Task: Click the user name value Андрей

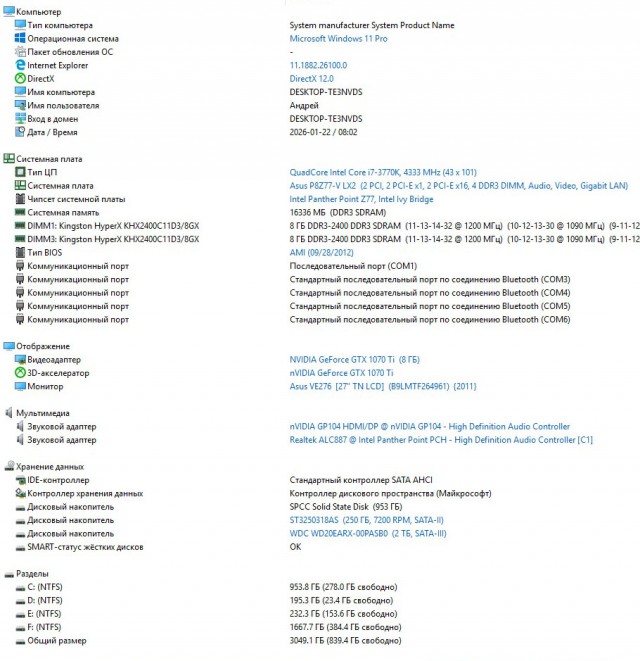Action: click(x=304, y=105)
